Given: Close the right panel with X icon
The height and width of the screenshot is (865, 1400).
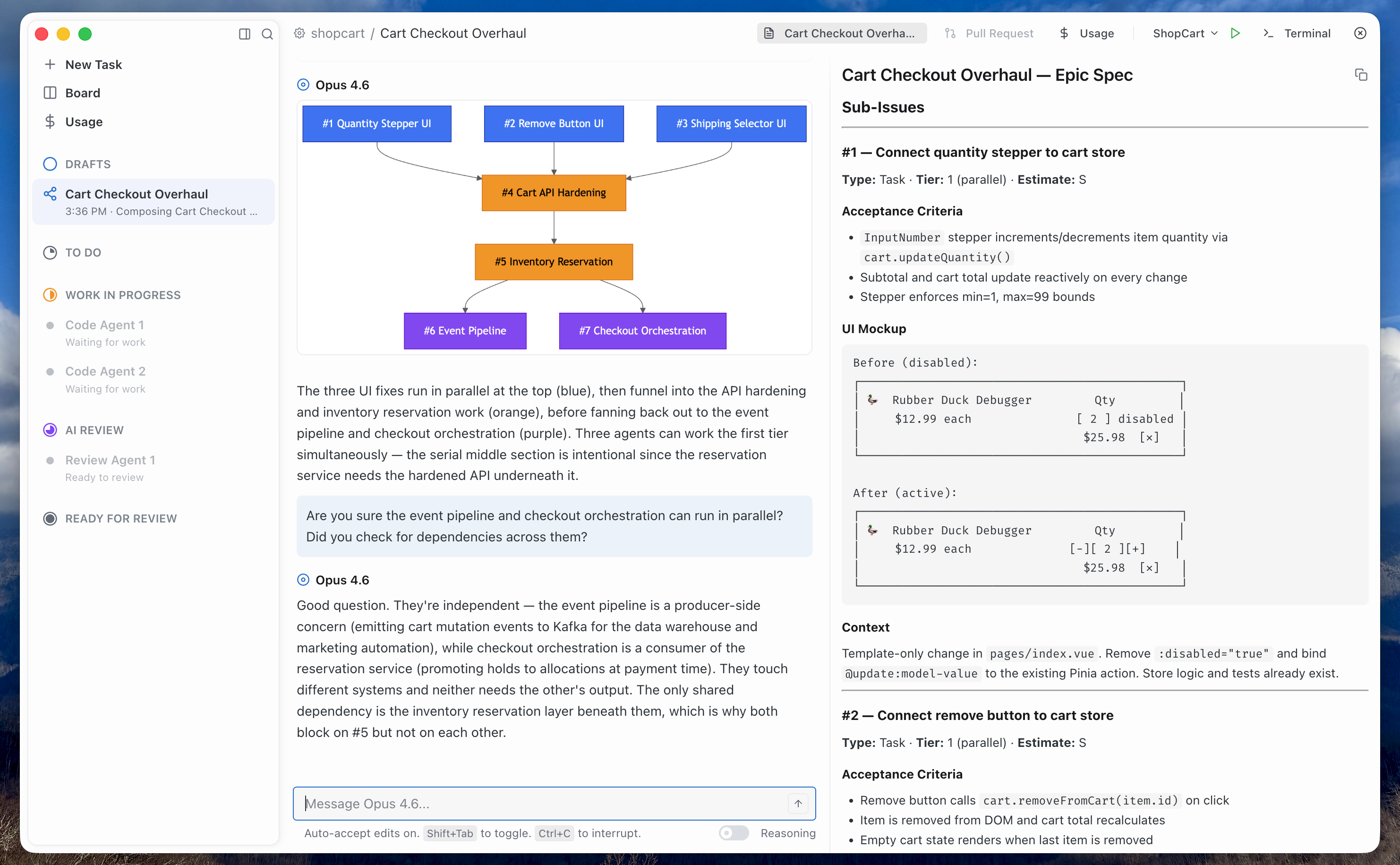Looking at the screenshot, I should (1360, 33).
